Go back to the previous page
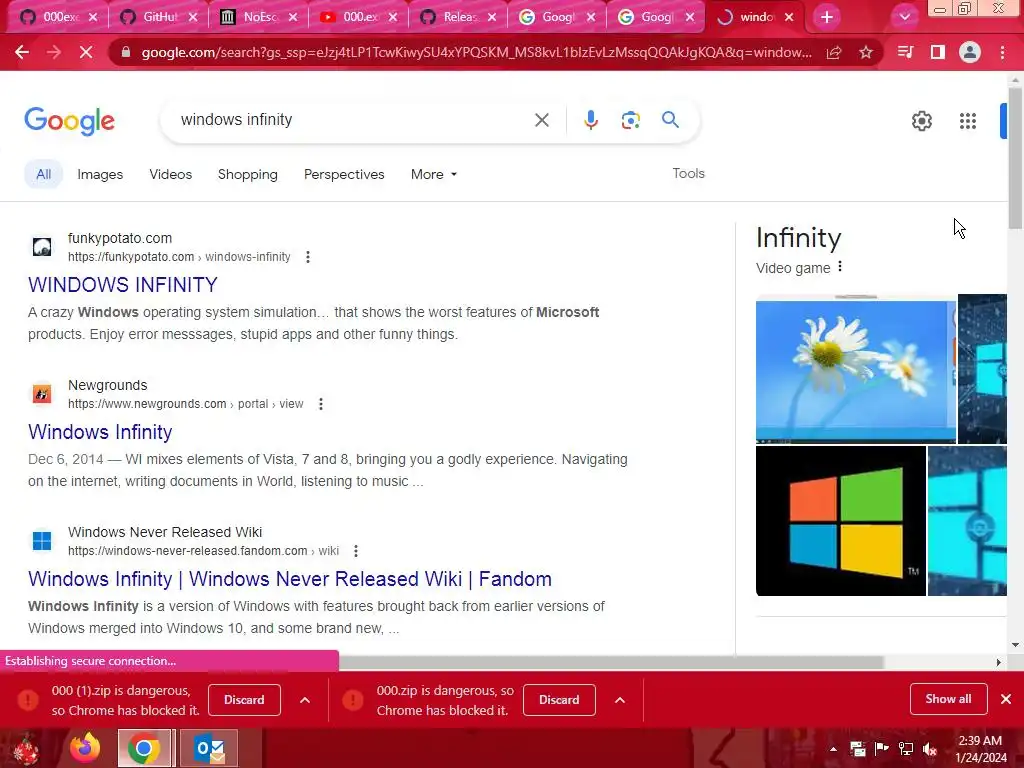 point(22,52)
